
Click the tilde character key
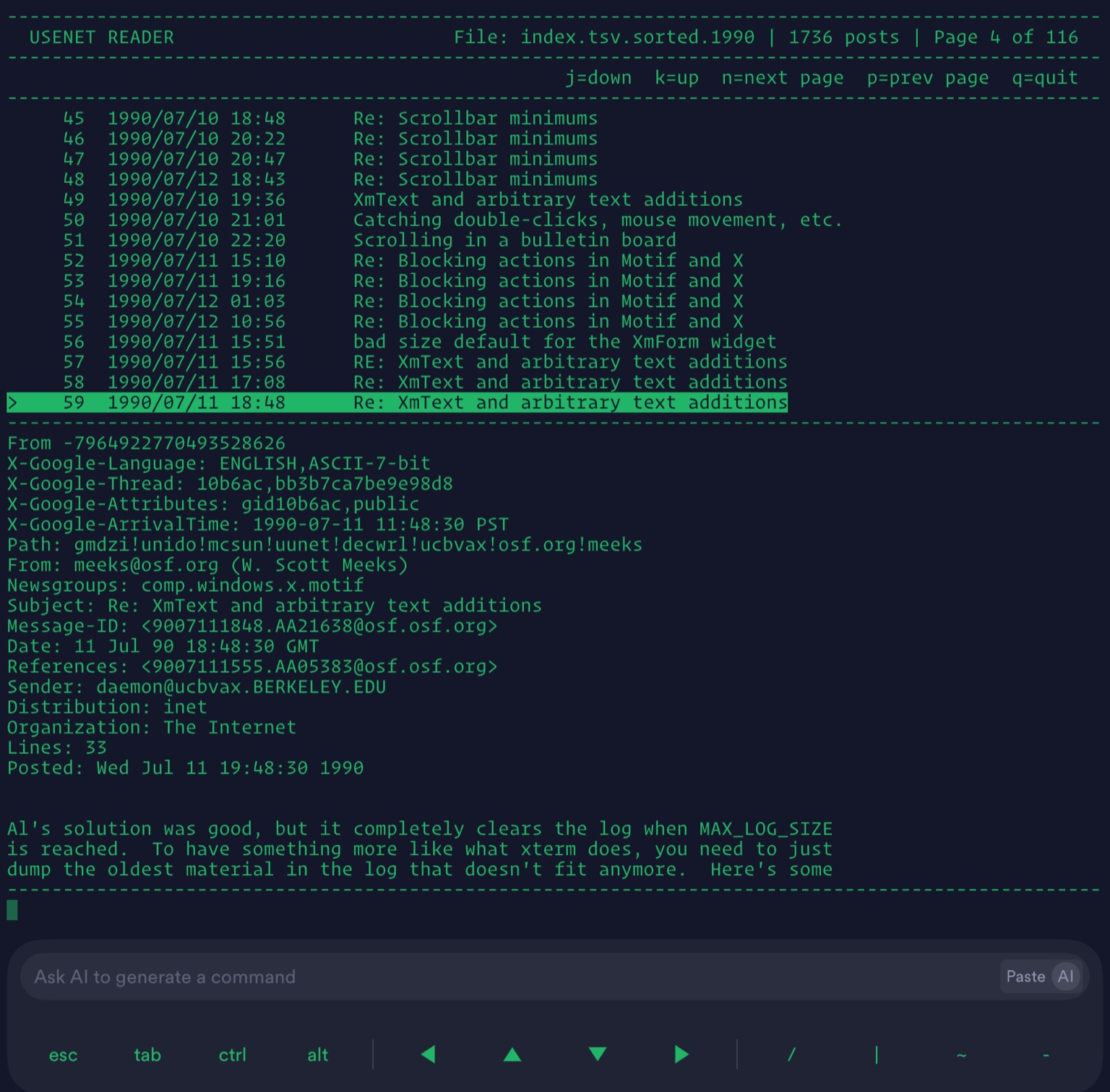[x=961, y=1054]
